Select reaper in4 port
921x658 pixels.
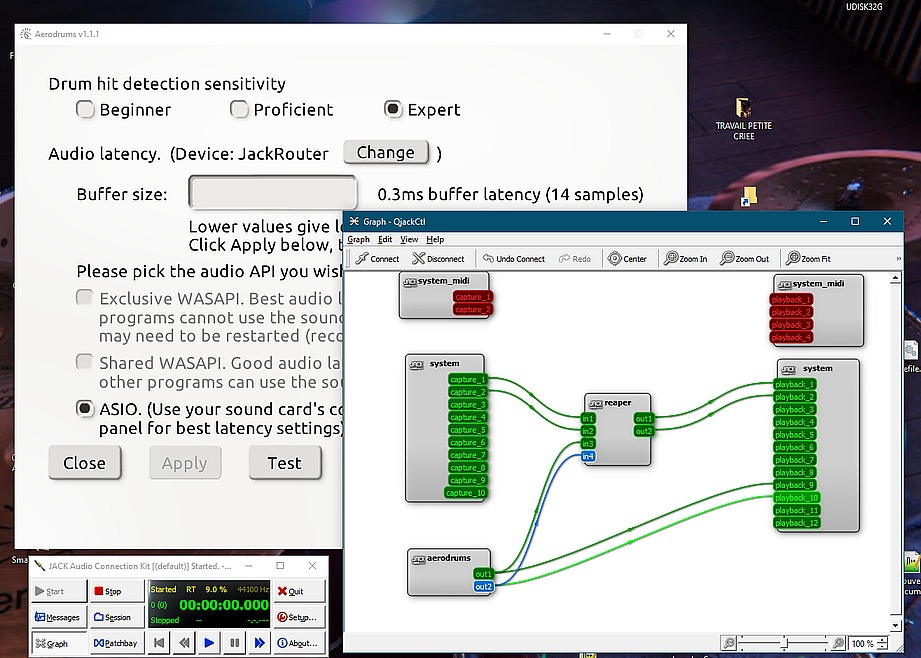coord(588,456)
